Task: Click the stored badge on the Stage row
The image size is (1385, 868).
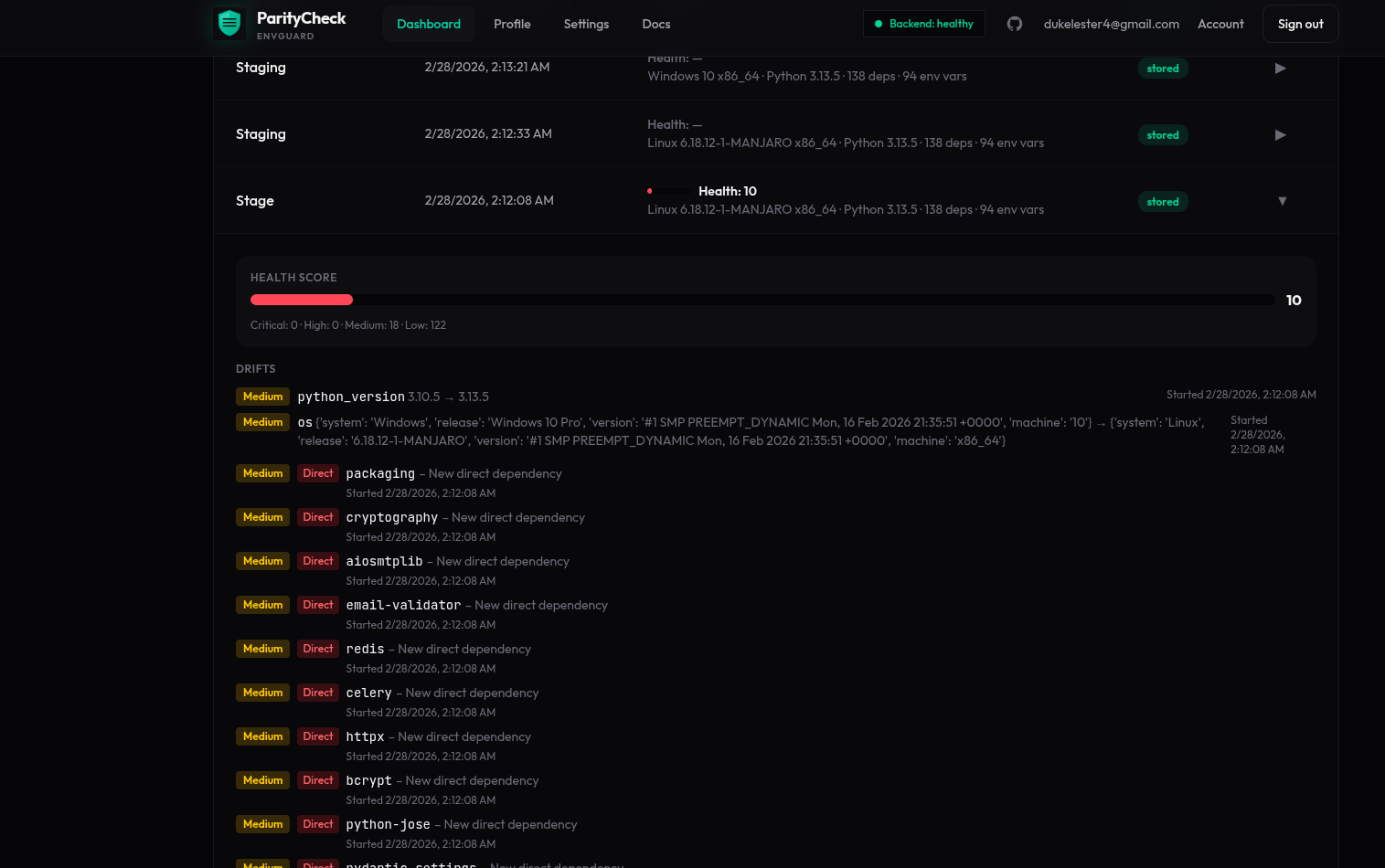Action: click(1162, 201)
